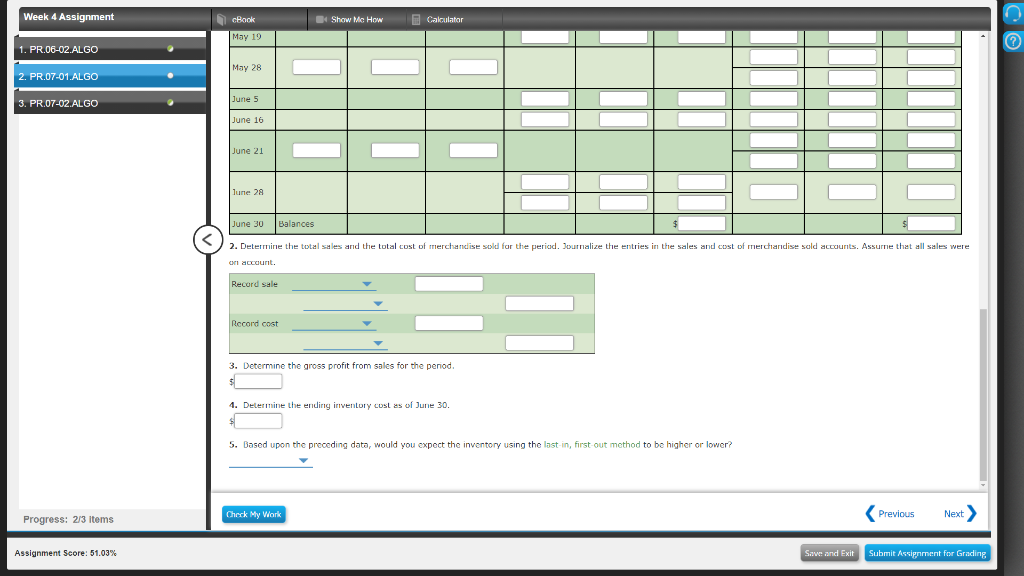Open Record sale debit account dropdown
The image size is (1024, 576).
(333, 284)
